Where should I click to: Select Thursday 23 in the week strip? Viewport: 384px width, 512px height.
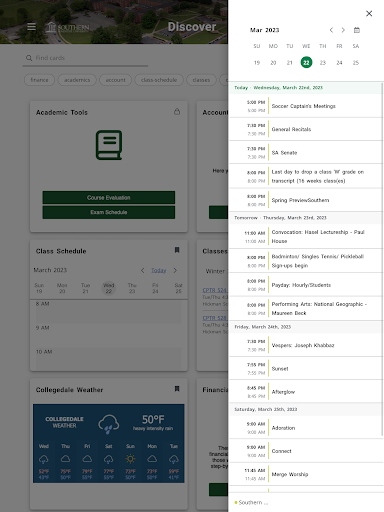pyautogui.click(x=323, y=63)
